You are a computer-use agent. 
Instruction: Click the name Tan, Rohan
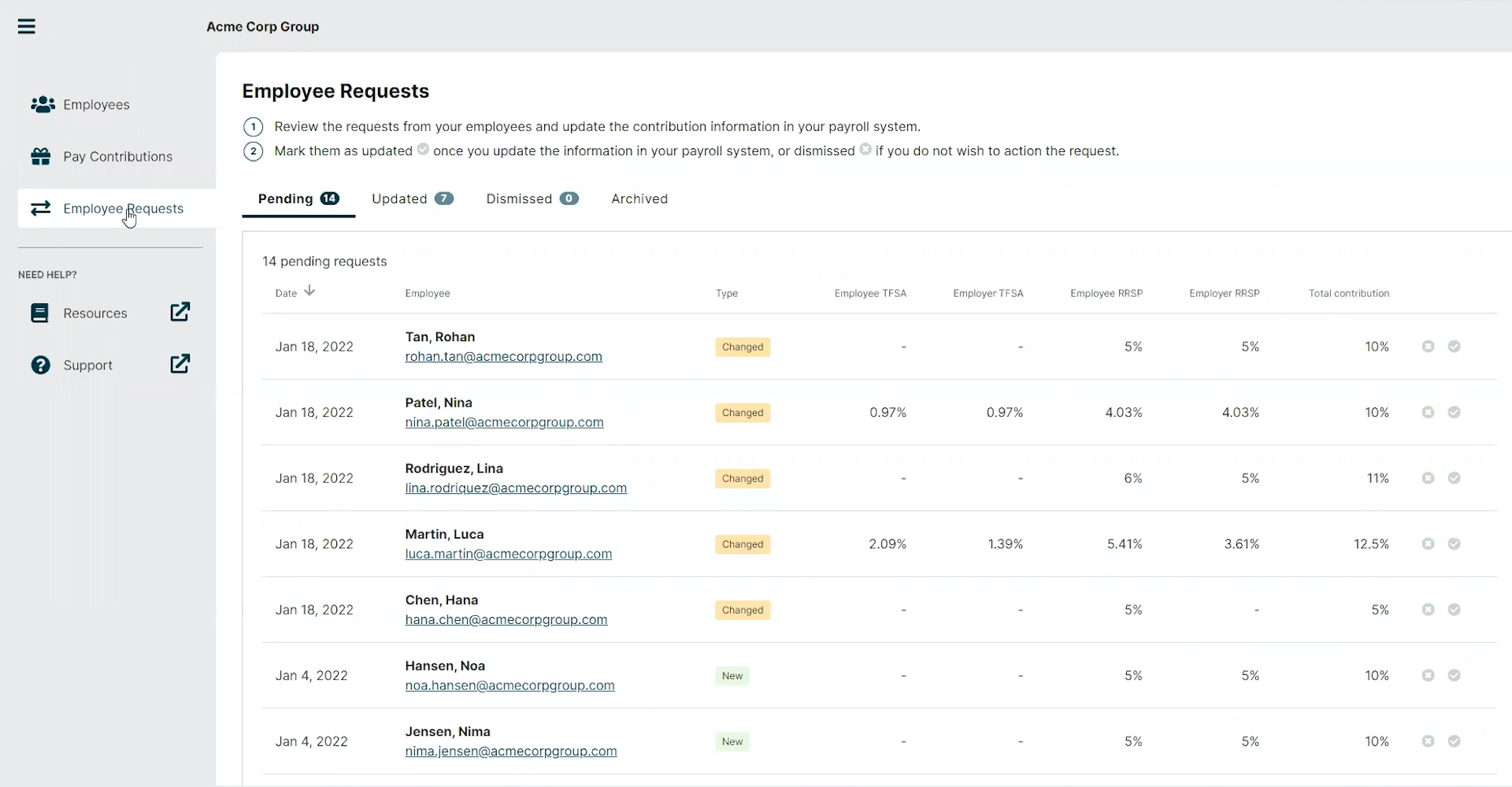(x=439, y=337)
